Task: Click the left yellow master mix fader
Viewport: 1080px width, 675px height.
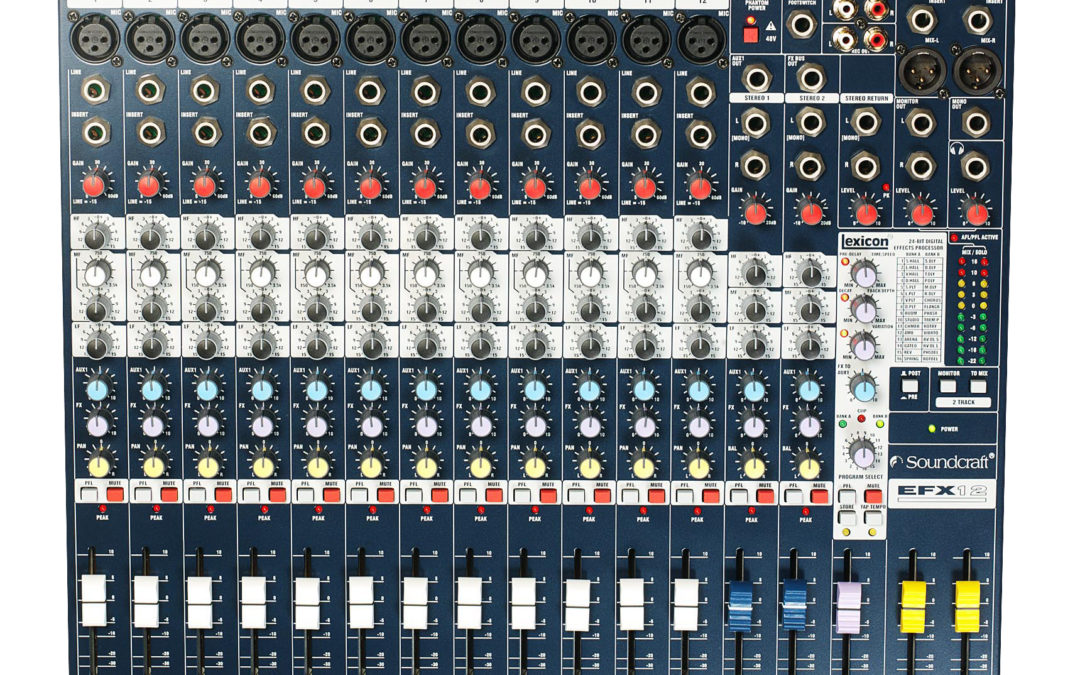Action: (913, 607)
